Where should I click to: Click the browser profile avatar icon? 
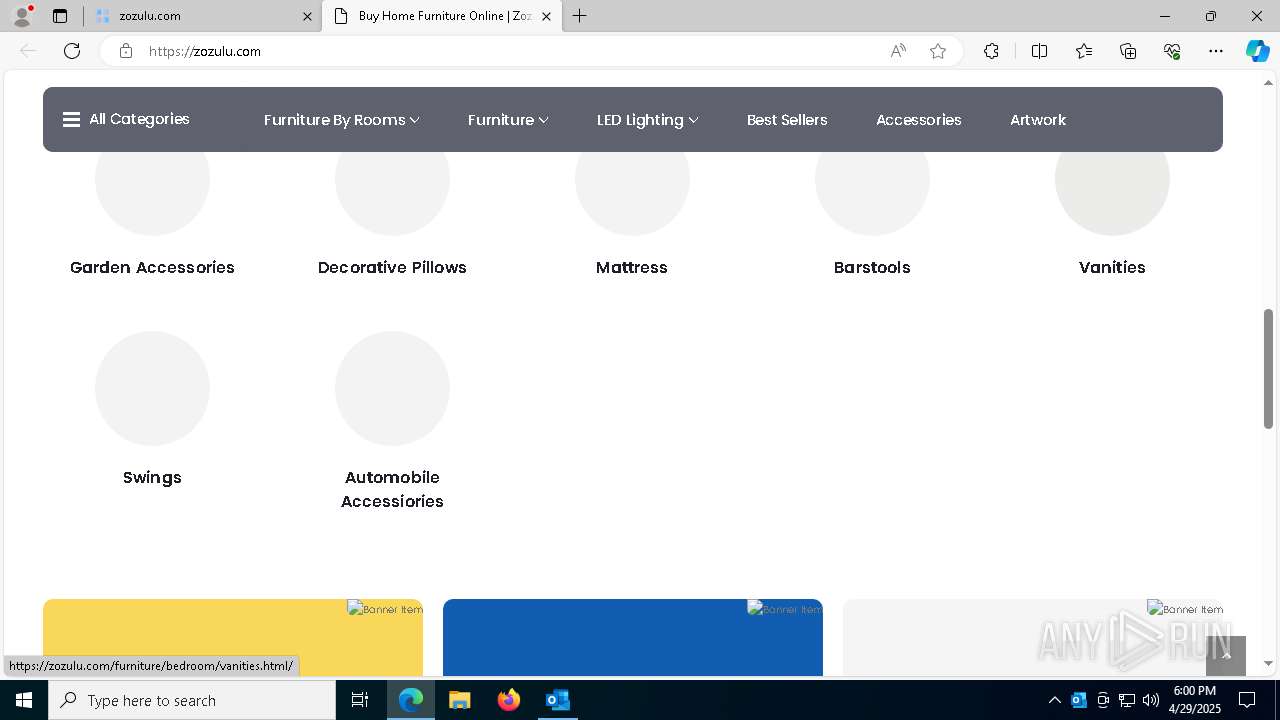(22, 16)
